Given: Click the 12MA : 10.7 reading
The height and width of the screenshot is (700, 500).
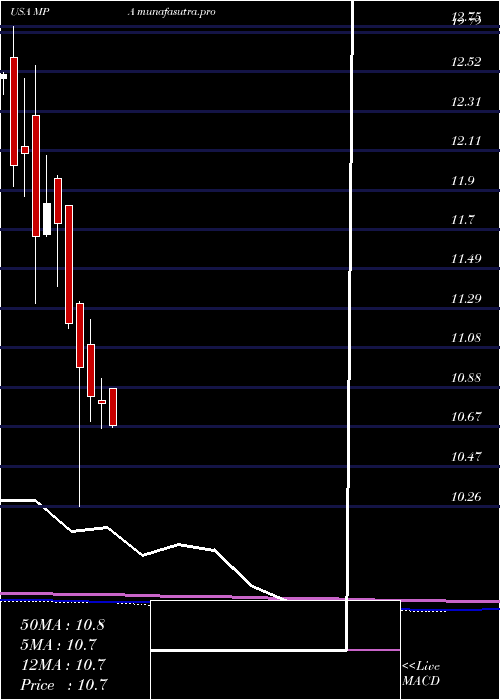Looking at the screenshot, I should click(x=62, y=665).
